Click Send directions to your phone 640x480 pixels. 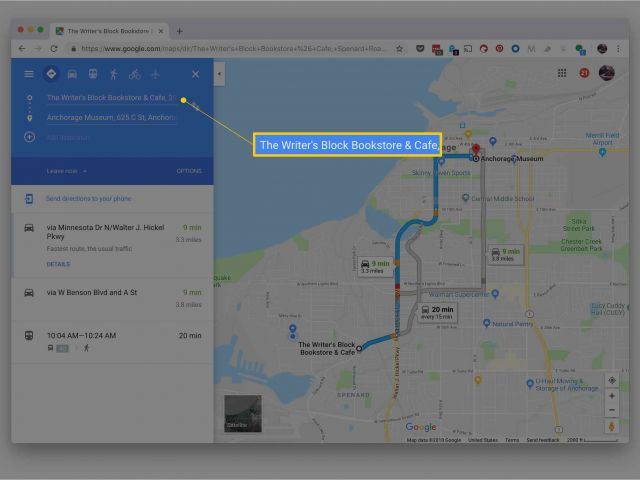point(89,199)
